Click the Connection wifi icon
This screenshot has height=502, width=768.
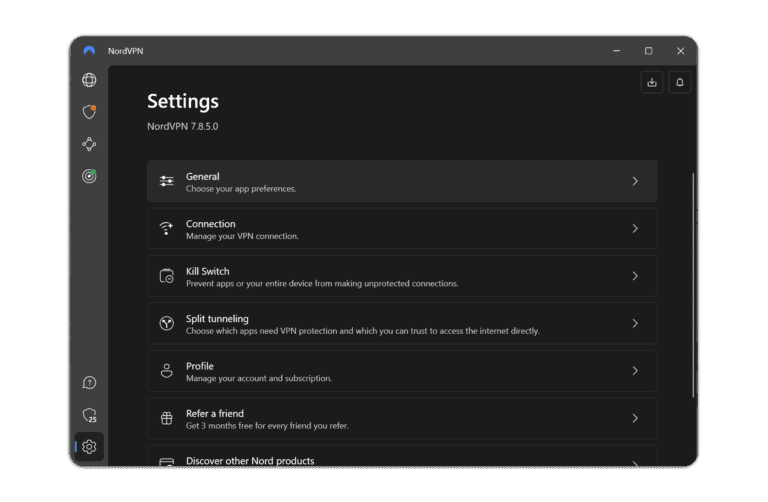(167, 228)
